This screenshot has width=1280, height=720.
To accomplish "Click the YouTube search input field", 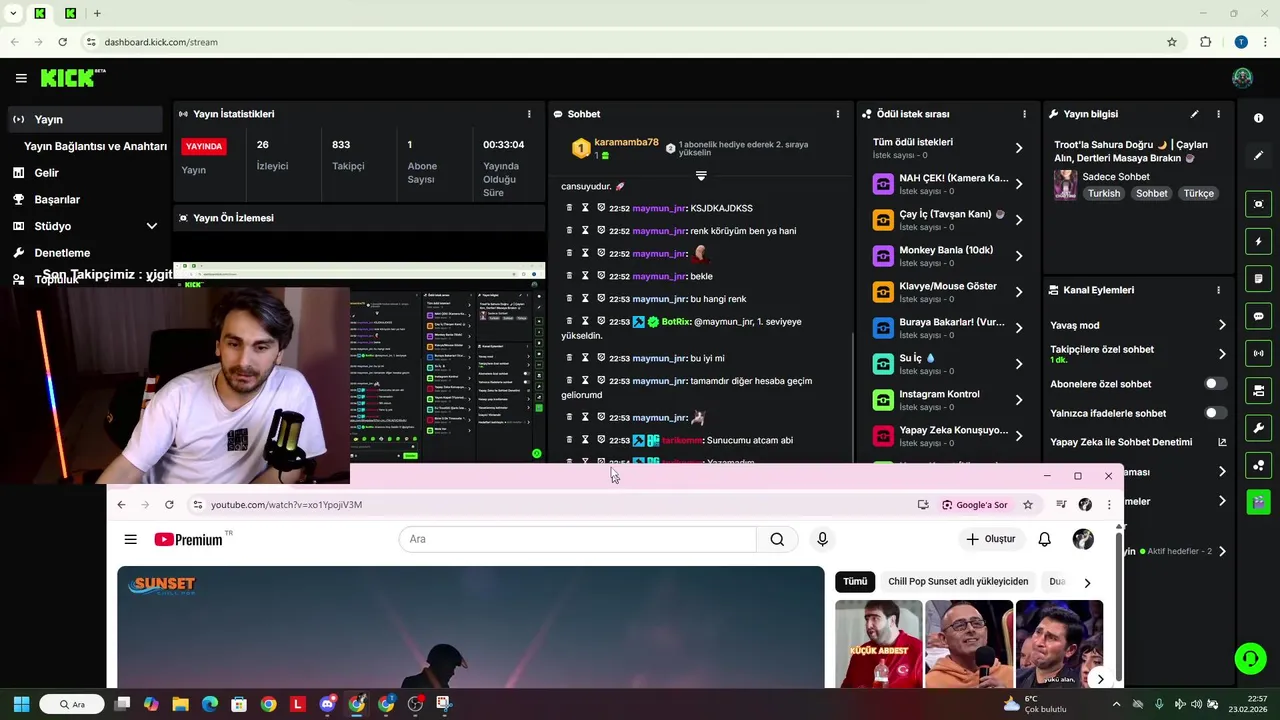I will tap(578, 539).
